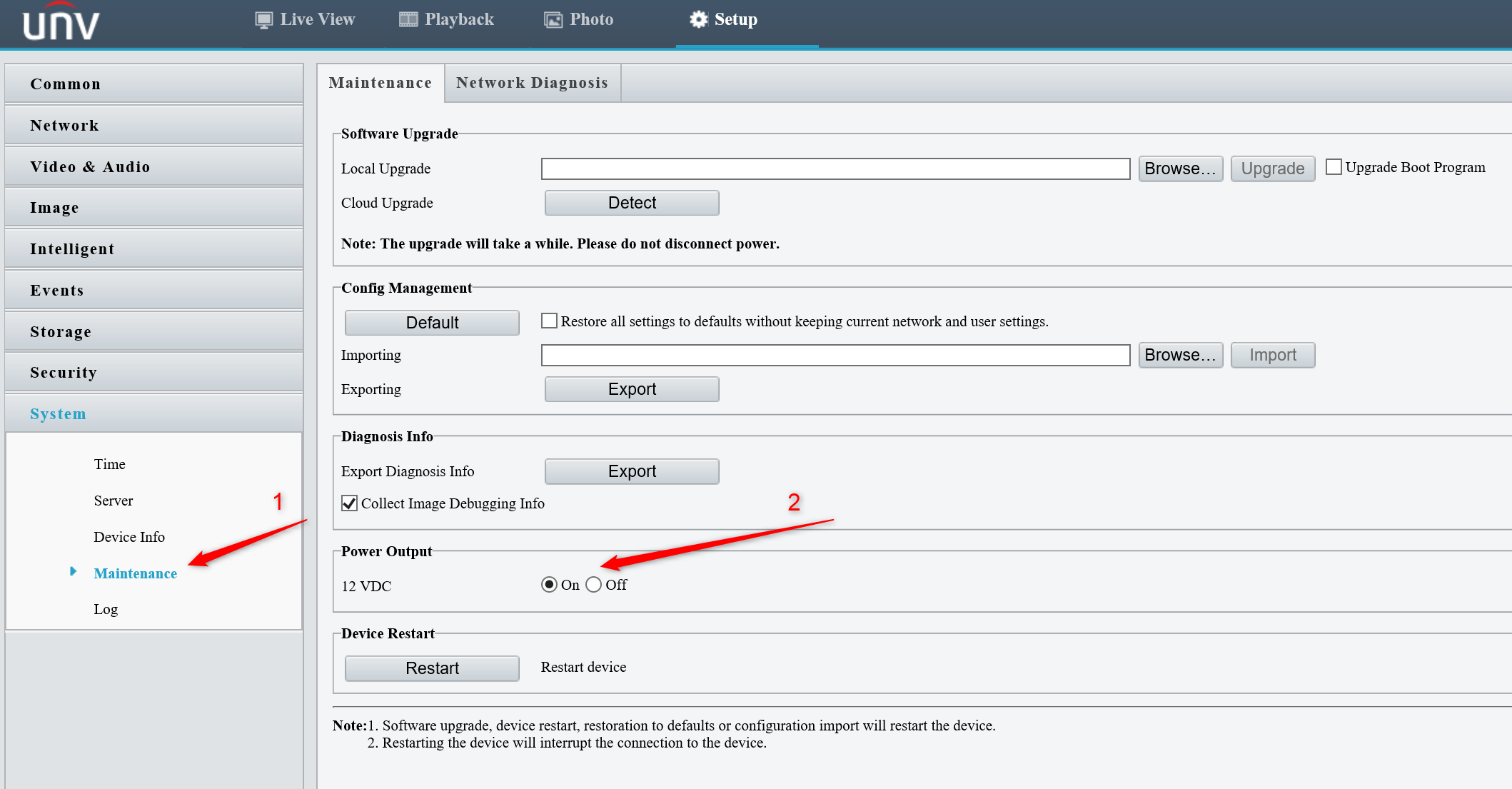
Task: Click the Importing file path field
Action: [836, 355]
